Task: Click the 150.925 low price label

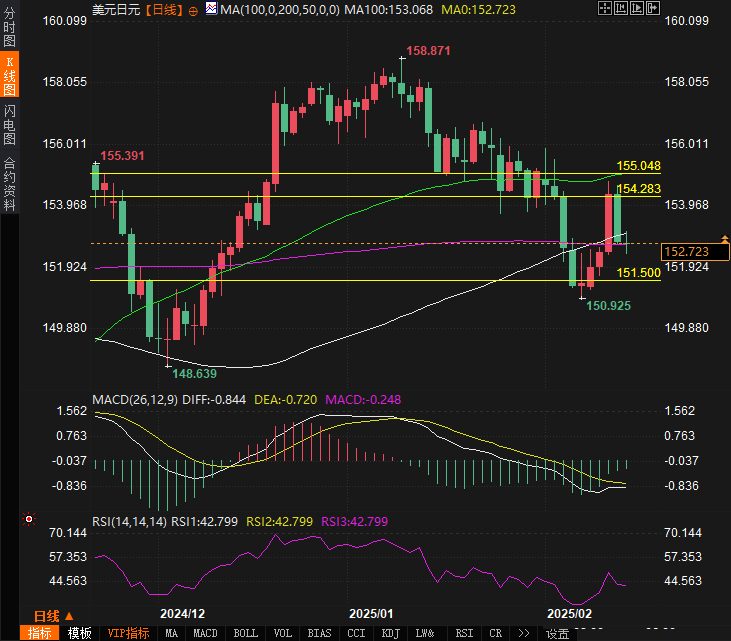Action: pyautogui.click(x=608, y=305)
